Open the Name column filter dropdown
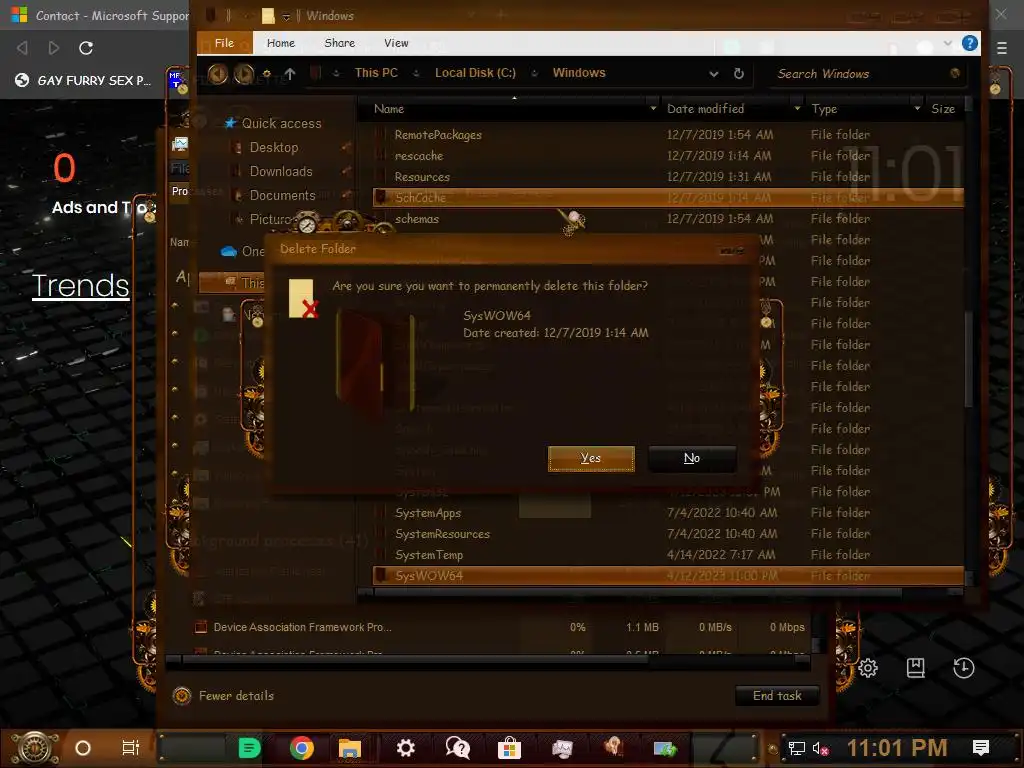This screenshot has height=768, width=1024. [x=652, y=108]
